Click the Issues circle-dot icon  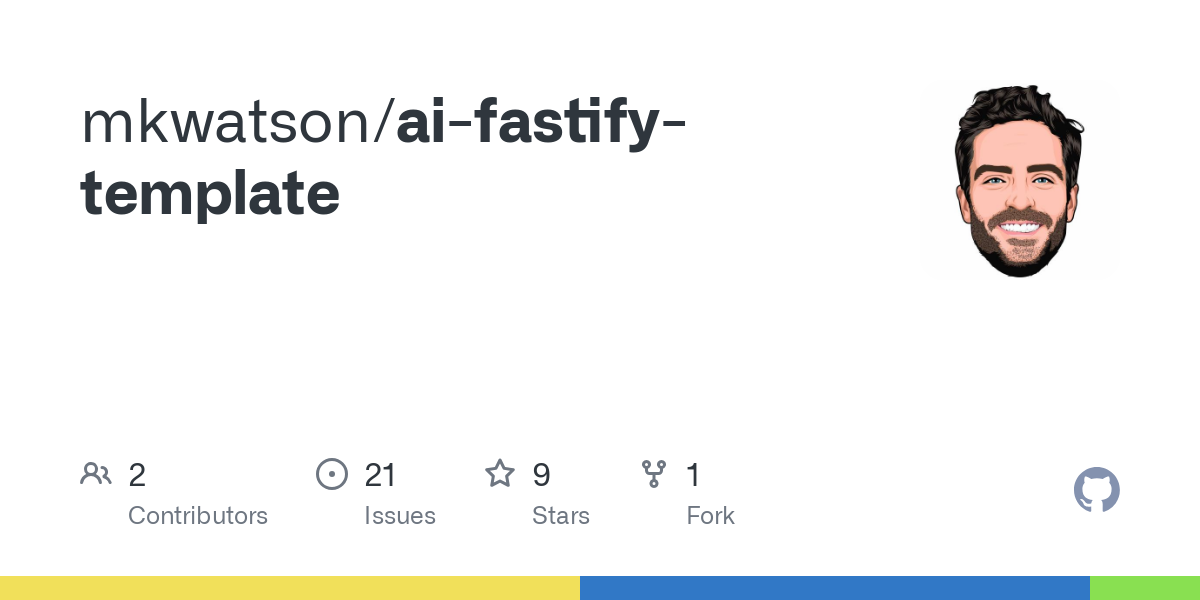pos(332,474)
